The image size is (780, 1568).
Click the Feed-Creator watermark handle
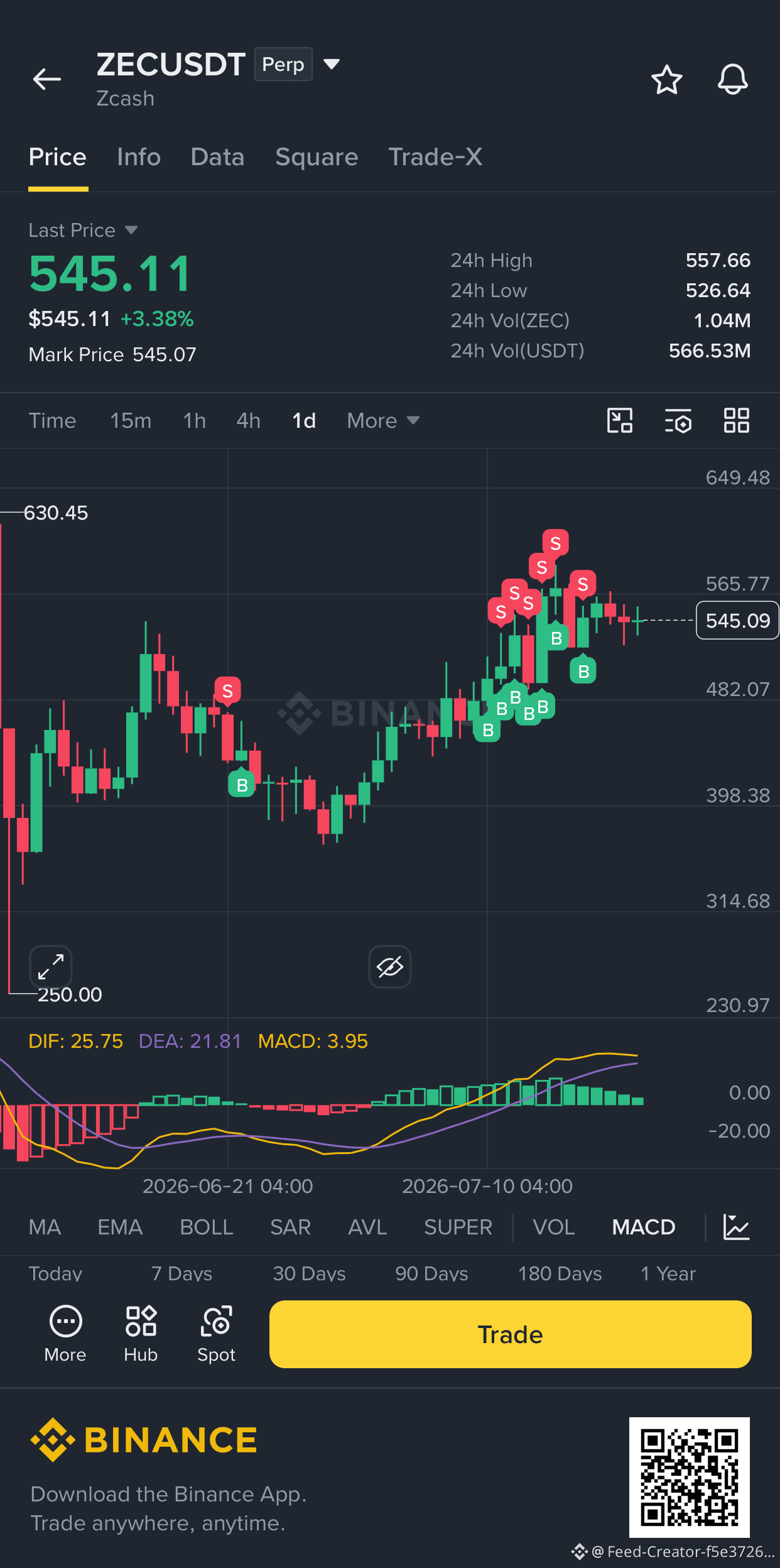tap(683, 1552)
